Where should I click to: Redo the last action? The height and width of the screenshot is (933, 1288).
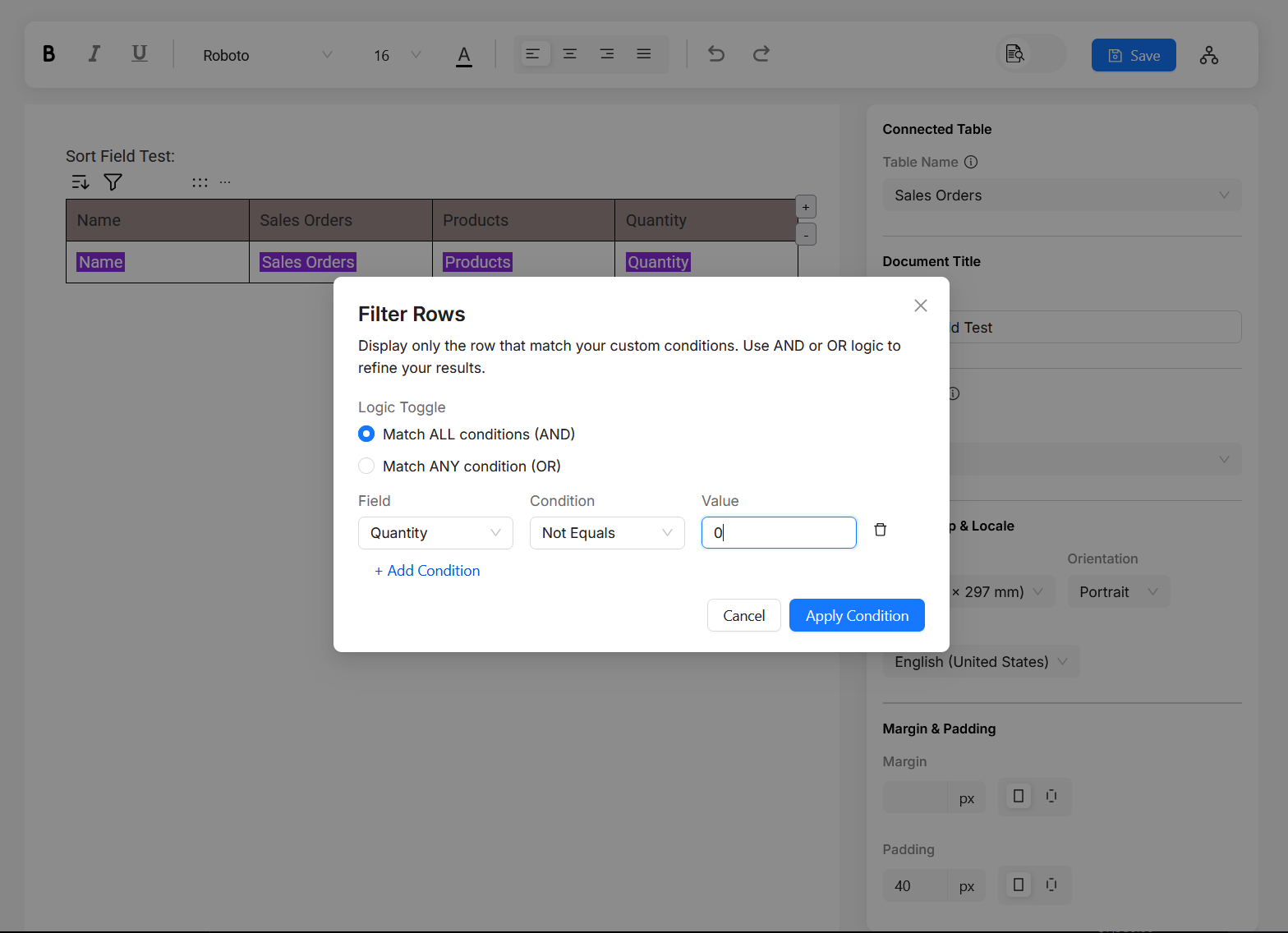click(761, 54)
